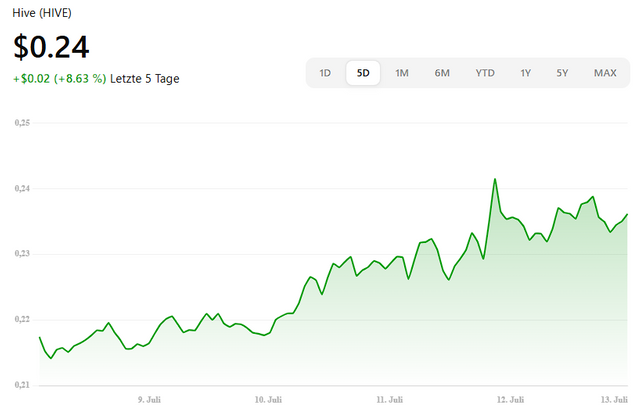
Task: Click the 11. Juli date label
Action: [389, 399]
